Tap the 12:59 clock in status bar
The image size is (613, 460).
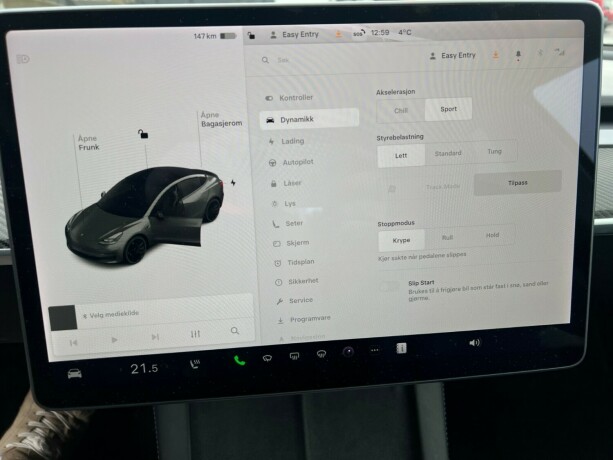pos(380,32)
